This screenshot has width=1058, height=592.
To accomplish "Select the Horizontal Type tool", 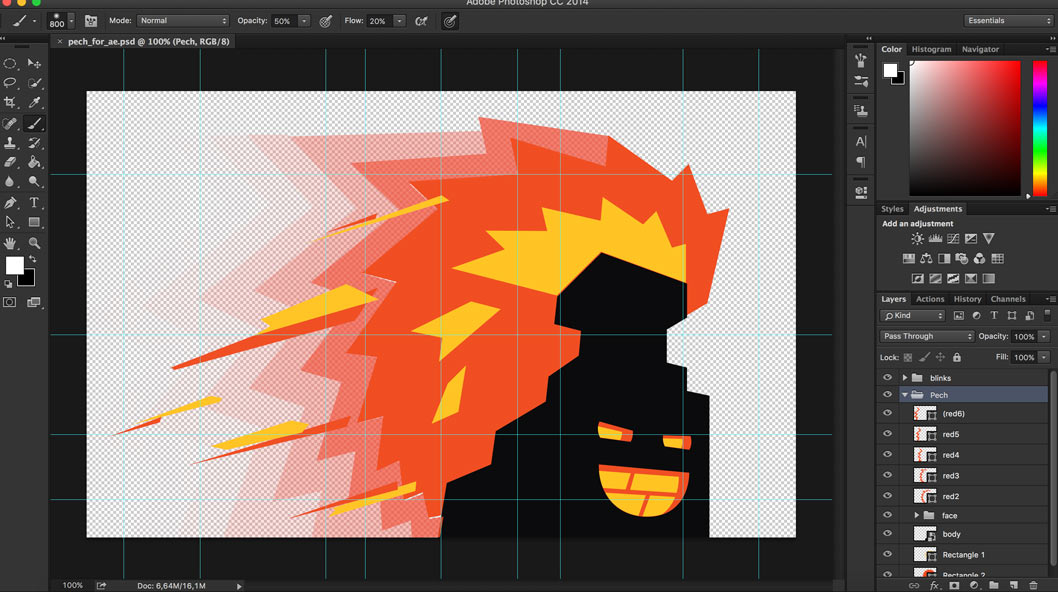I will (34, 203).
